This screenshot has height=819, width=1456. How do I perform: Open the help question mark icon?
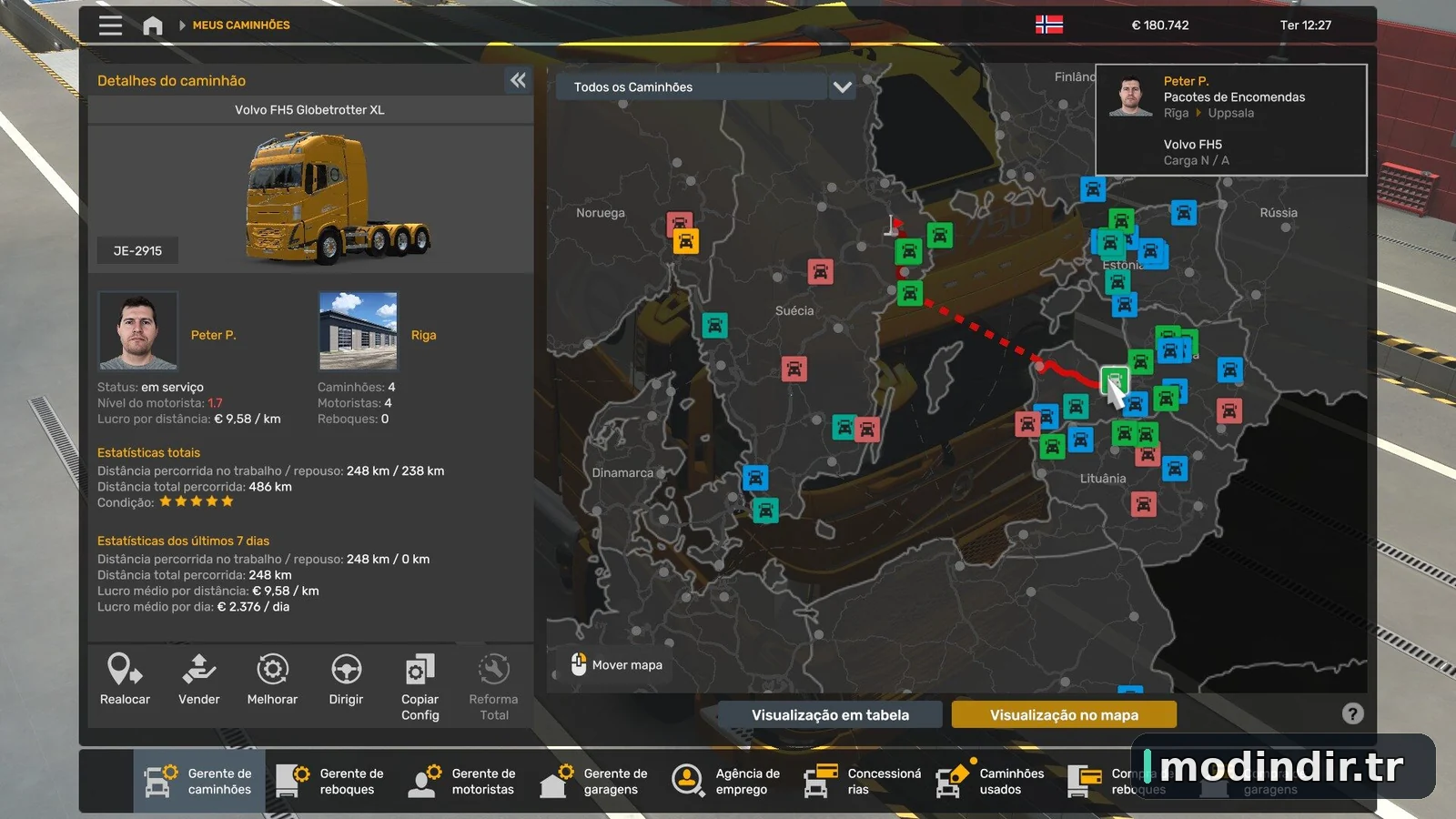pos(1353,714)
